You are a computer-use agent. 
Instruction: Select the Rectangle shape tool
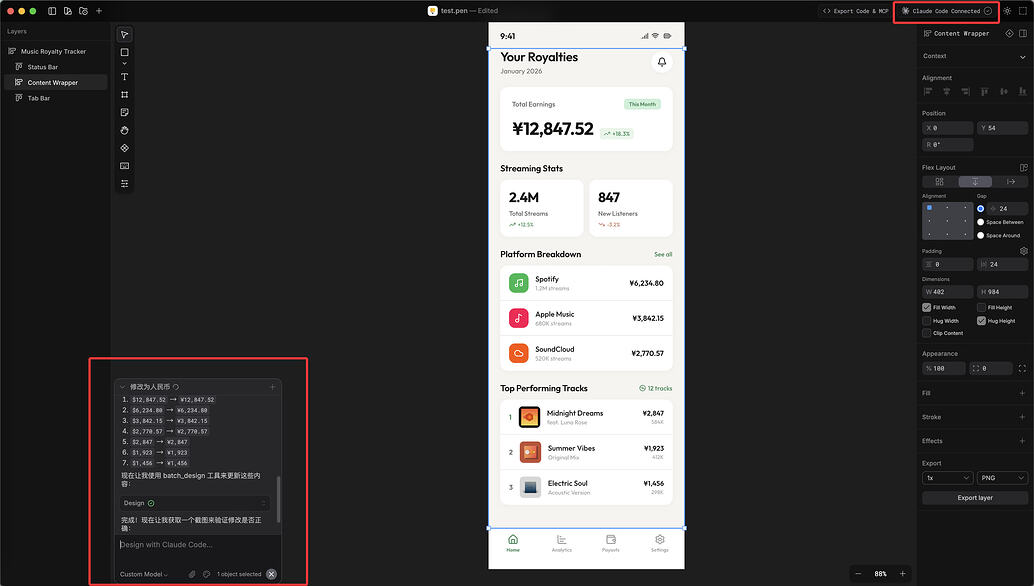(125, 52)
